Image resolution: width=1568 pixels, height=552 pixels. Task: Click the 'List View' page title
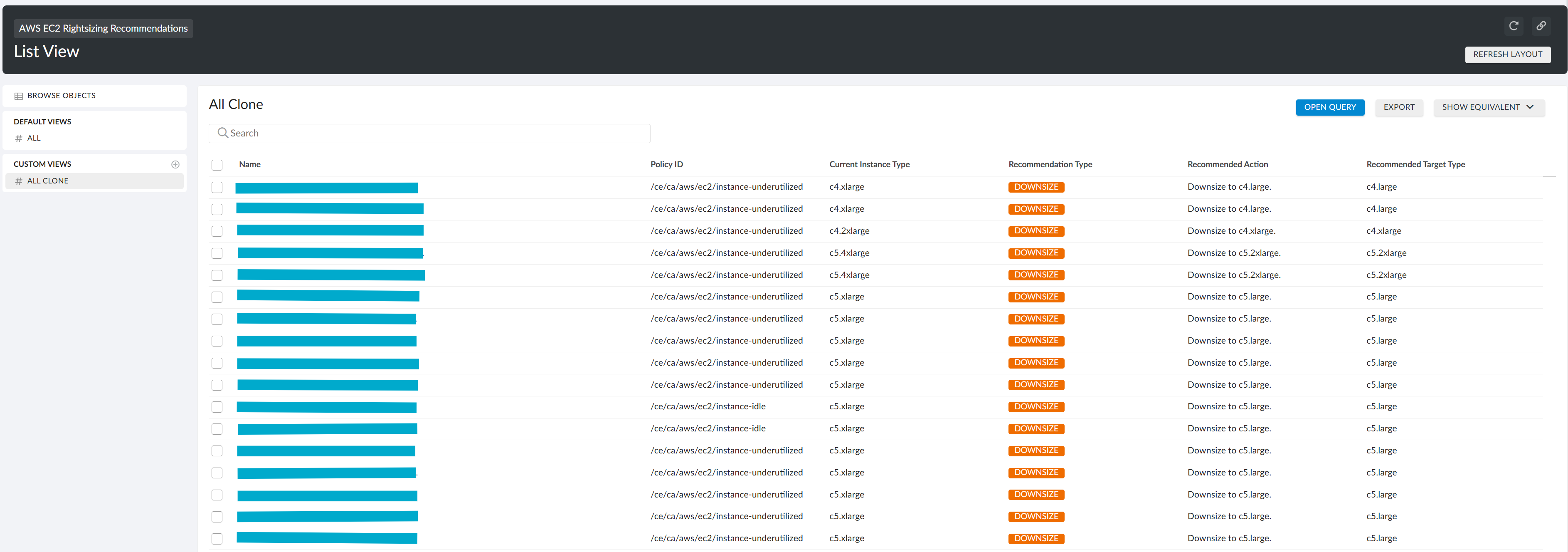coord(46,52)
